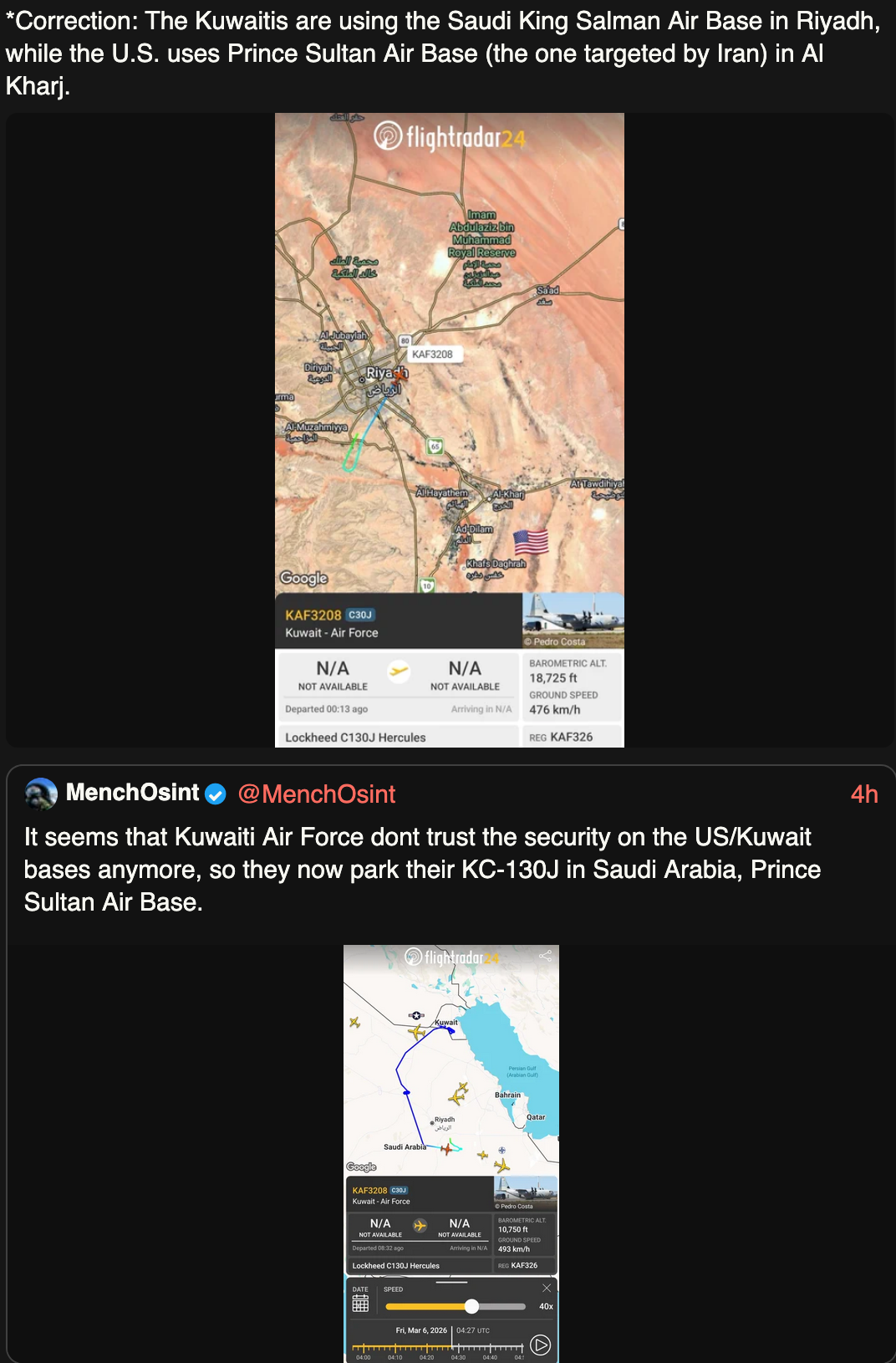Tap the share icon on the quoted flight map

tap(546, 955)
